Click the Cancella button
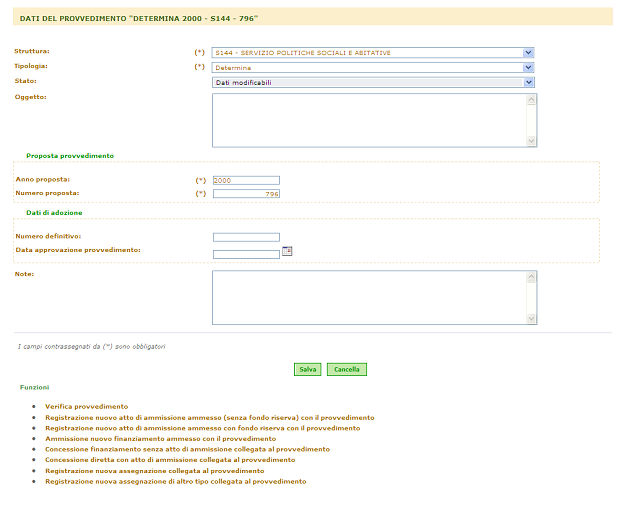 pos(347,369)
